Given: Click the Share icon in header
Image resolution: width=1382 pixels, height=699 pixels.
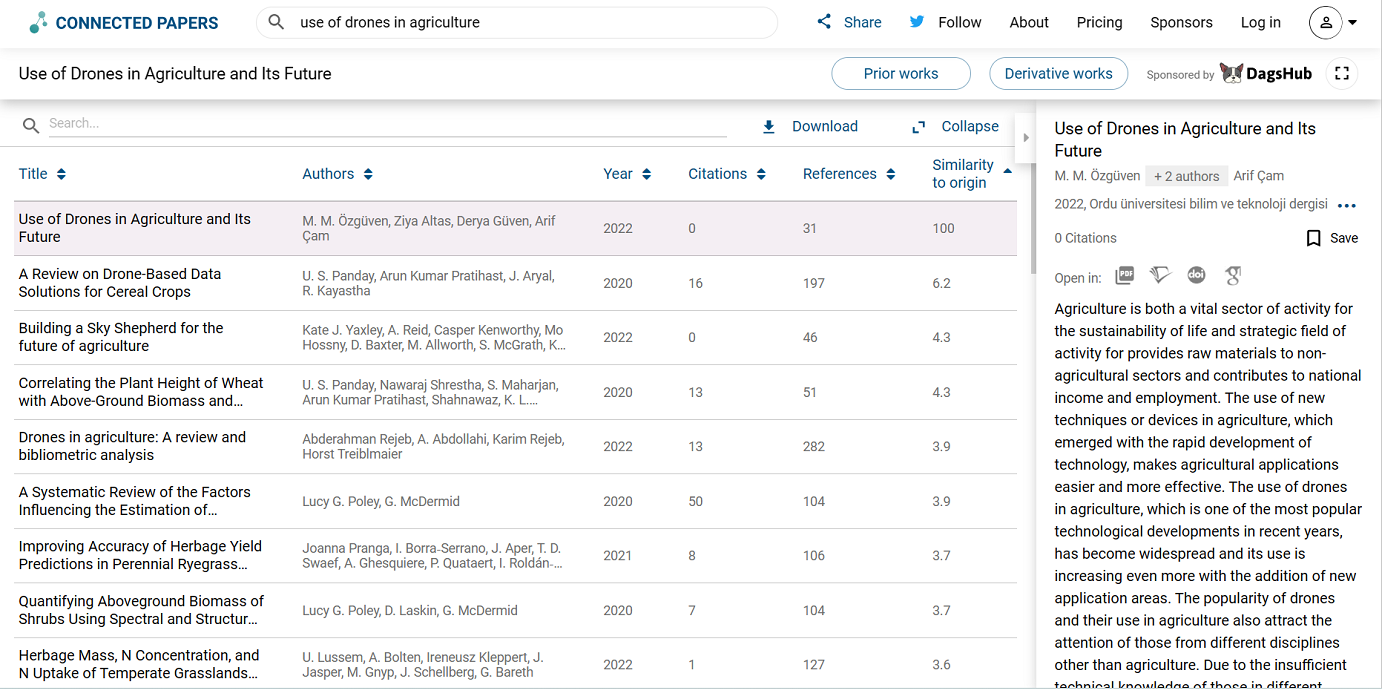Looking at the screenshot, I should [x=824, y=22].
